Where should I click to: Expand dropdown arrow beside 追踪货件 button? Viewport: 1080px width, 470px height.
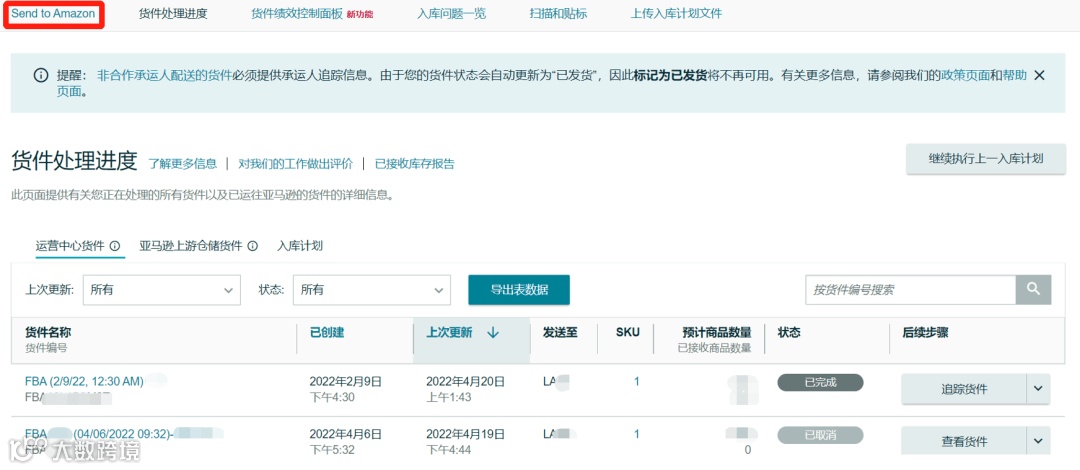pyautogui.click(x=1039, y=389)
